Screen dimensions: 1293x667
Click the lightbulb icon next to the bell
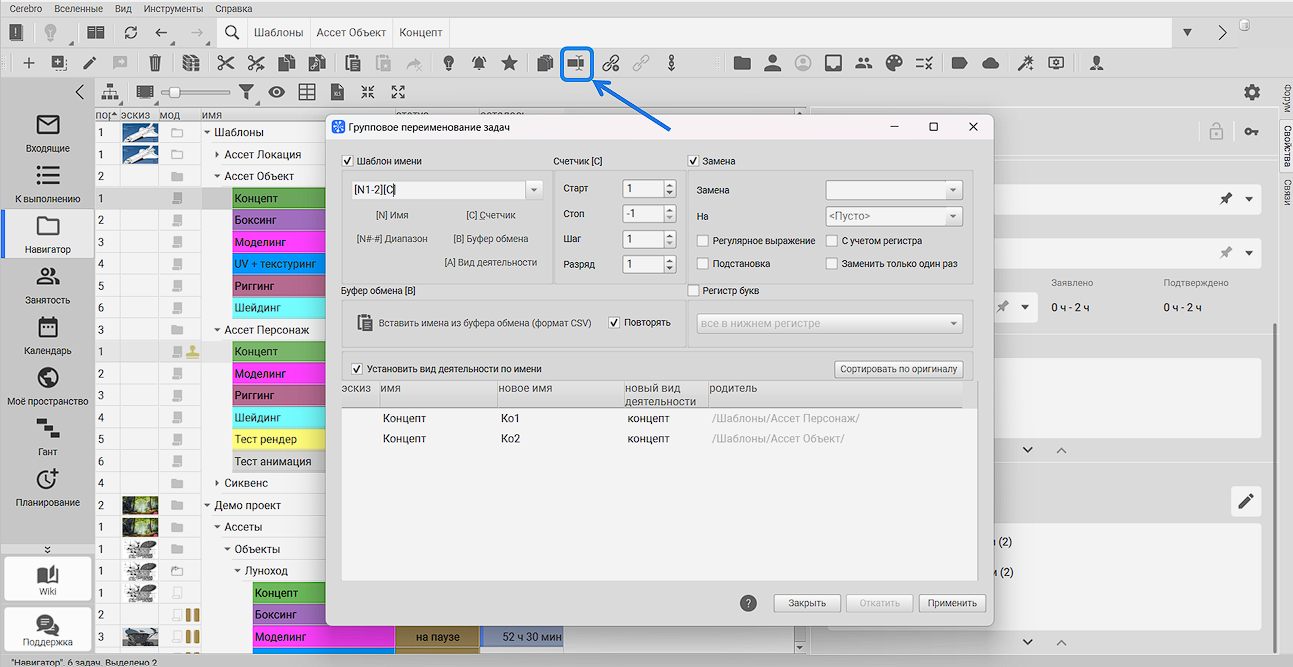[449, 63]
